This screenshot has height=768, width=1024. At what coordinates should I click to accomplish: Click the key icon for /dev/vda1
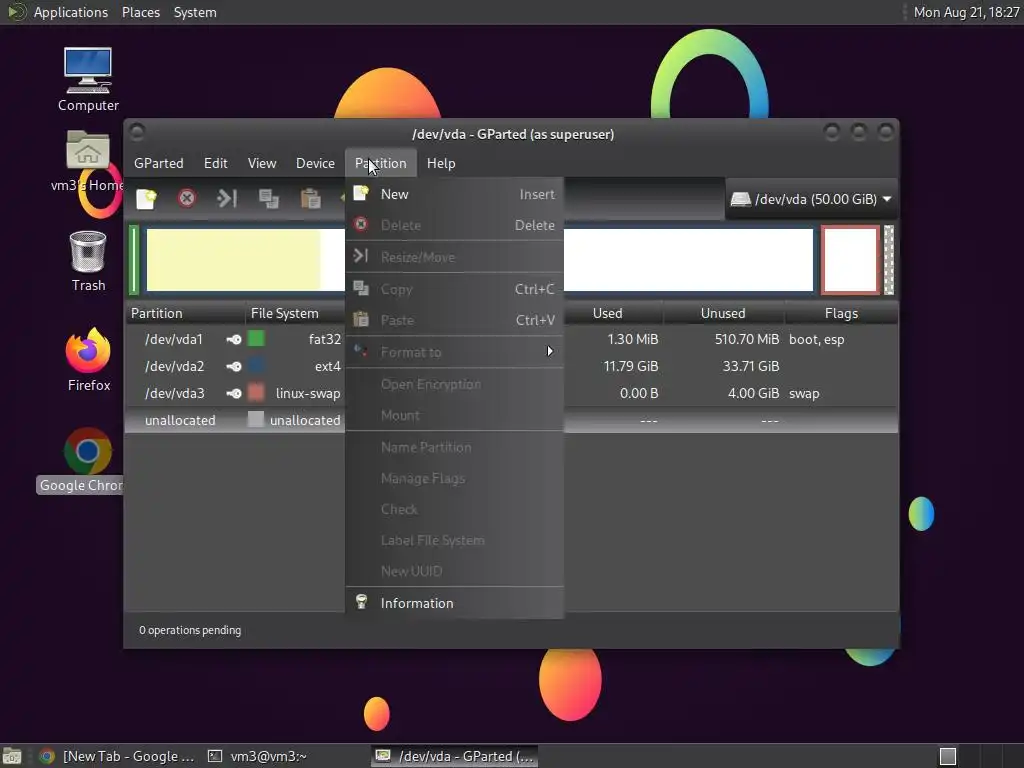click(234, 340)
